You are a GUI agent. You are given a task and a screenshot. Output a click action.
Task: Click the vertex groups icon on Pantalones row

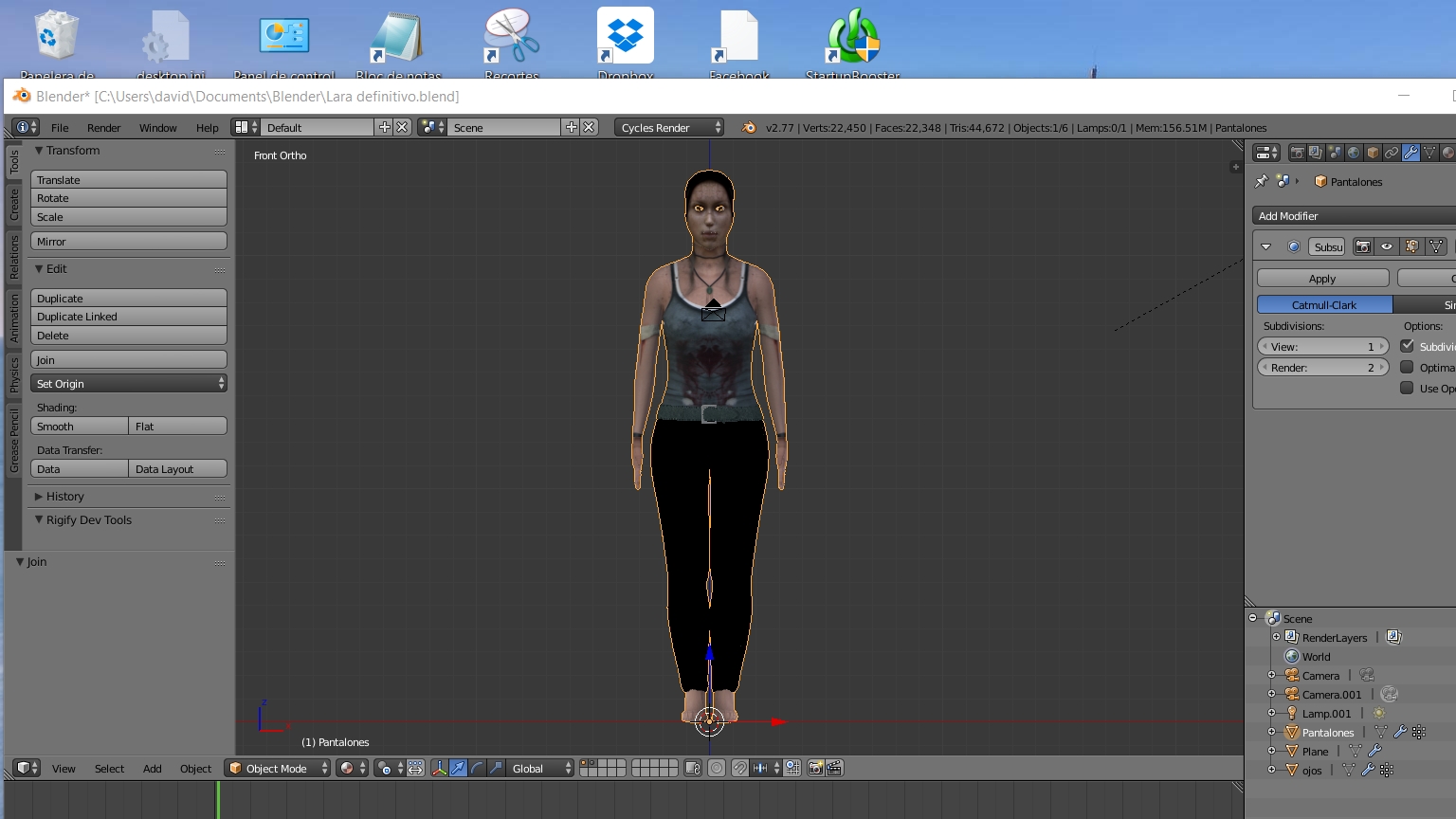[x=1419, y=732]
